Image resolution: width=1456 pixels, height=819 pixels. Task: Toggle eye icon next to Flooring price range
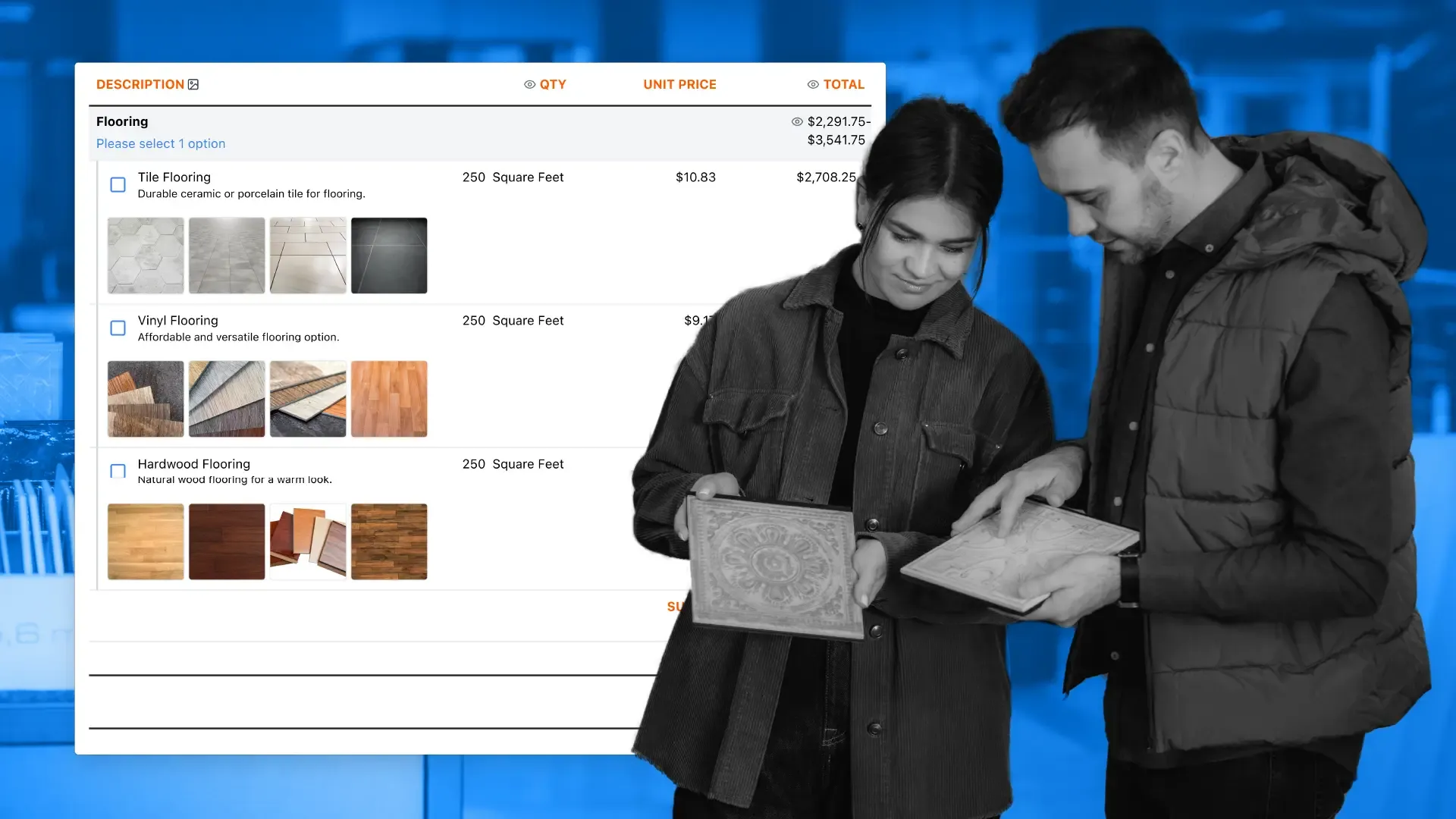point(797,121)
